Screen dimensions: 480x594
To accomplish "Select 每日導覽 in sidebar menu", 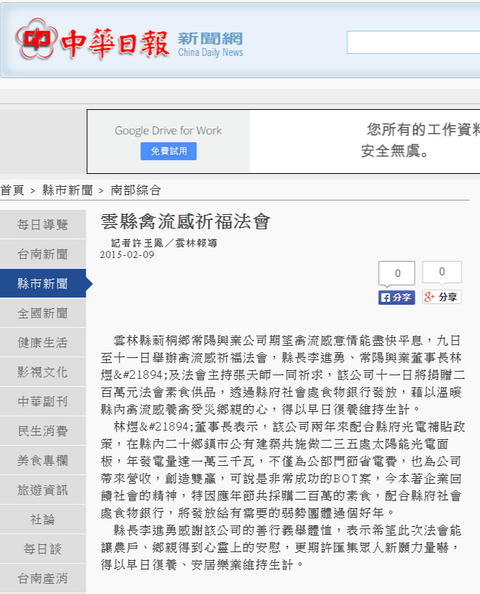I will 43,224.
